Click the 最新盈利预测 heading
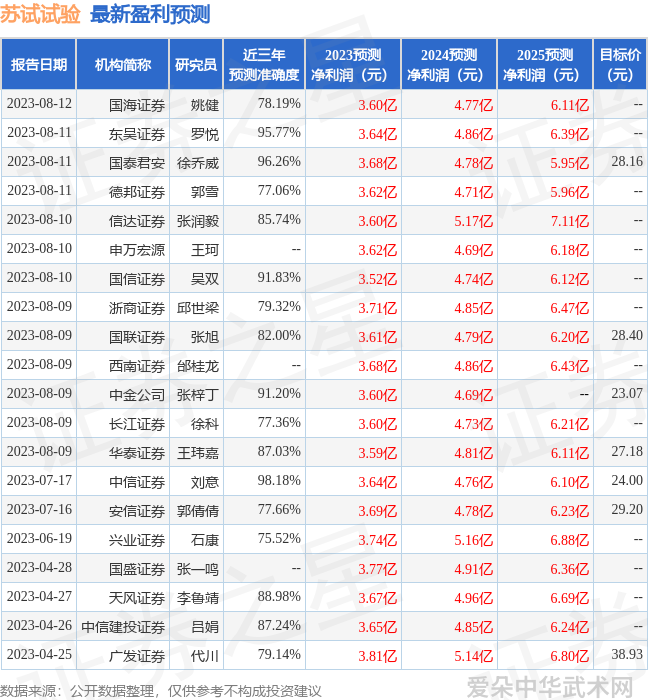 point(150,14)
